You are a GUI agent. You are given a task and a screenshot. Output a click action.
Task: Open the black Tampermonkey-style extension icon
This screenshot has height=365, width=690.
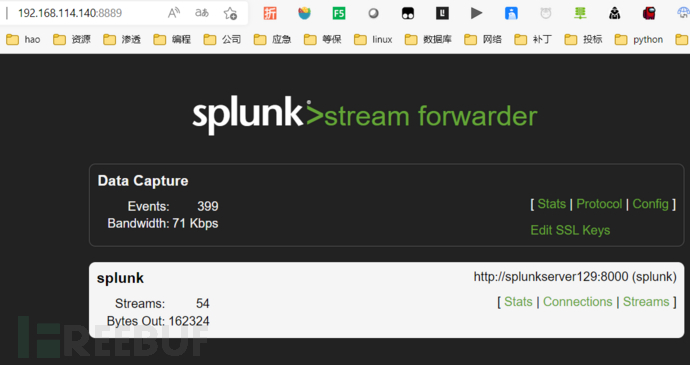pos(408,13)
